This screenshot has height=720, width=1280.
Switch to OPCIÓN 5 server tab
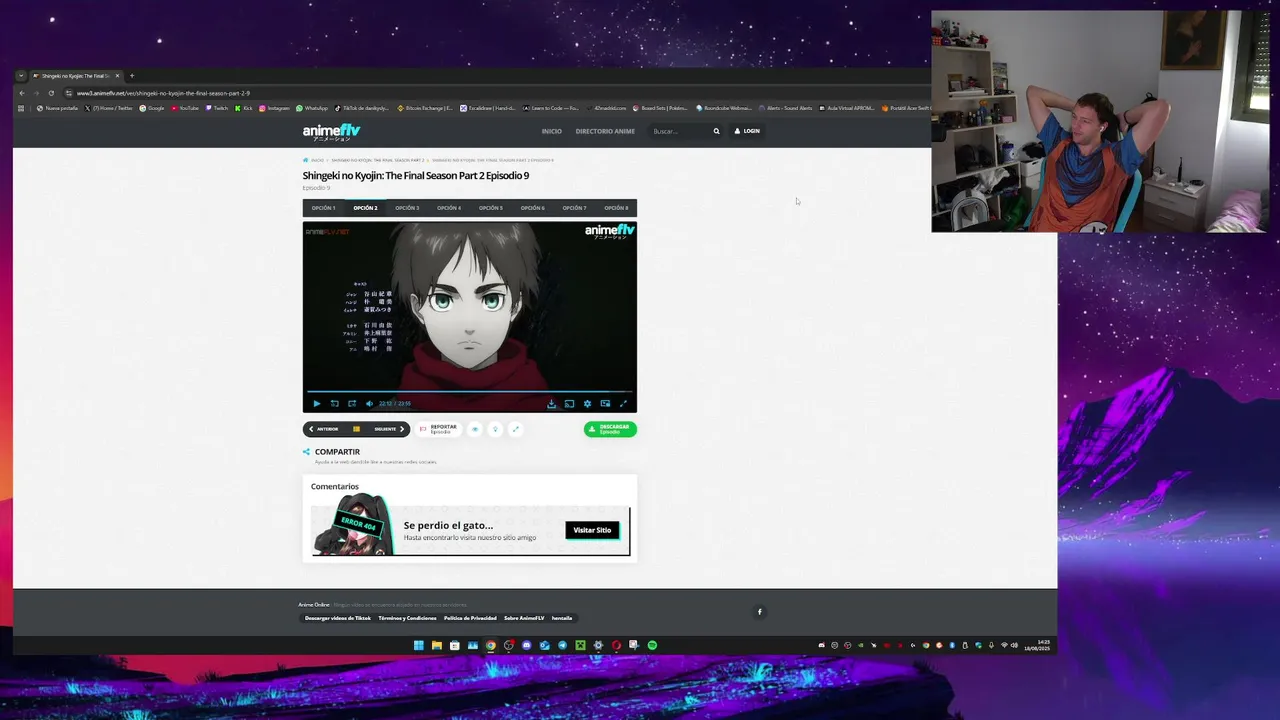click(x=490, y=208)
